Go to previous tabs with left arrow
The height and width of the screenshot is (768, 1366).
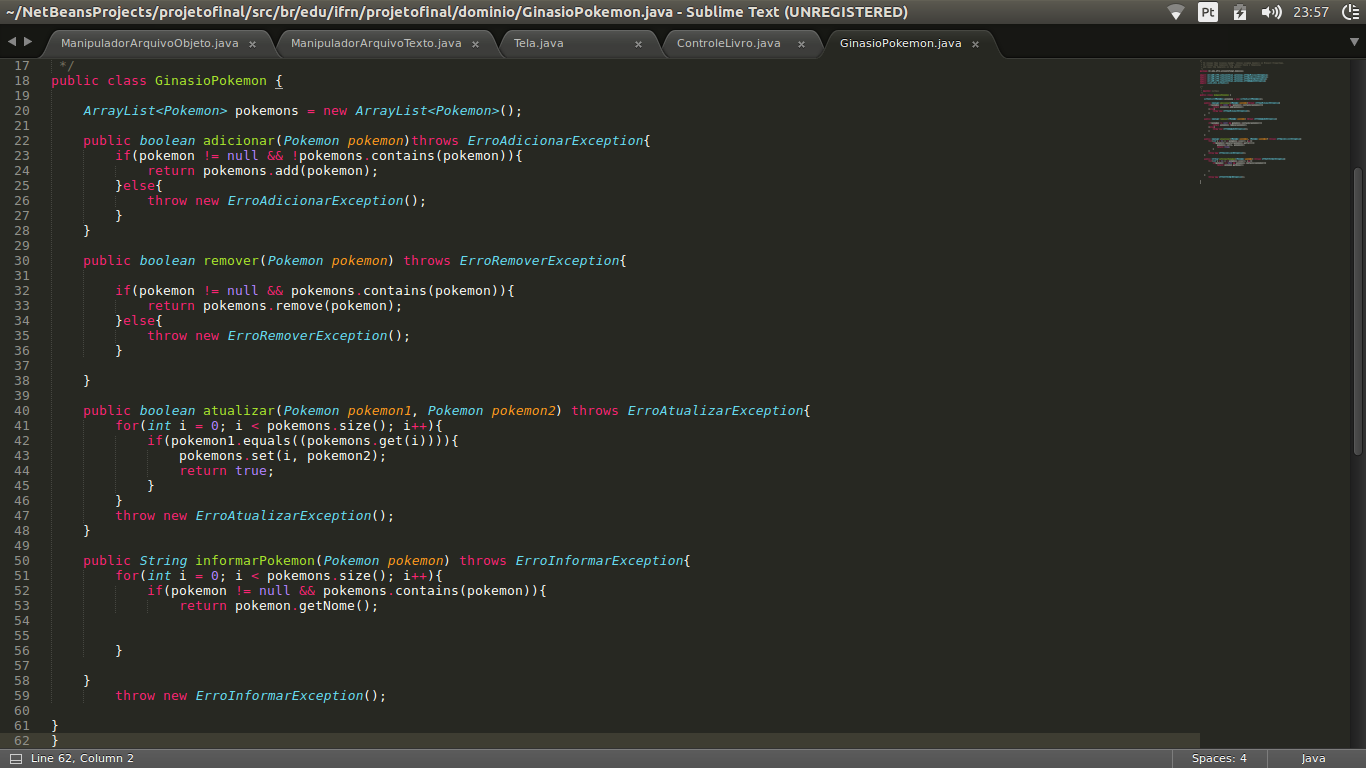12,42
